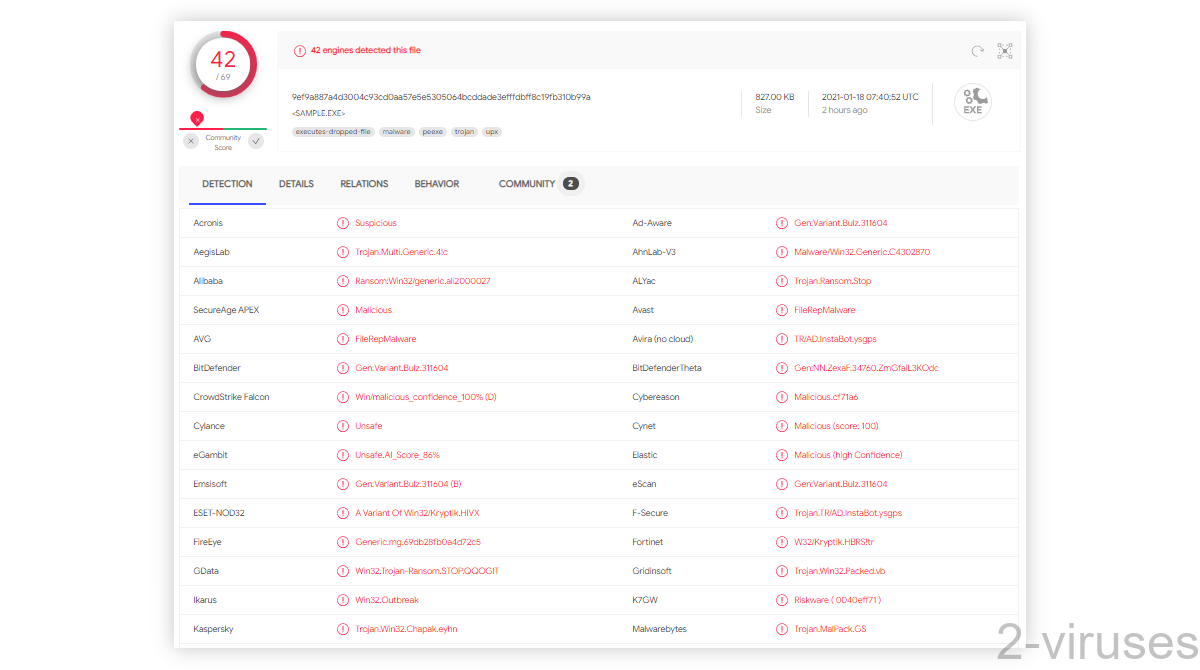Click Trojan.MalPack.GS detection result

[830, 629]
